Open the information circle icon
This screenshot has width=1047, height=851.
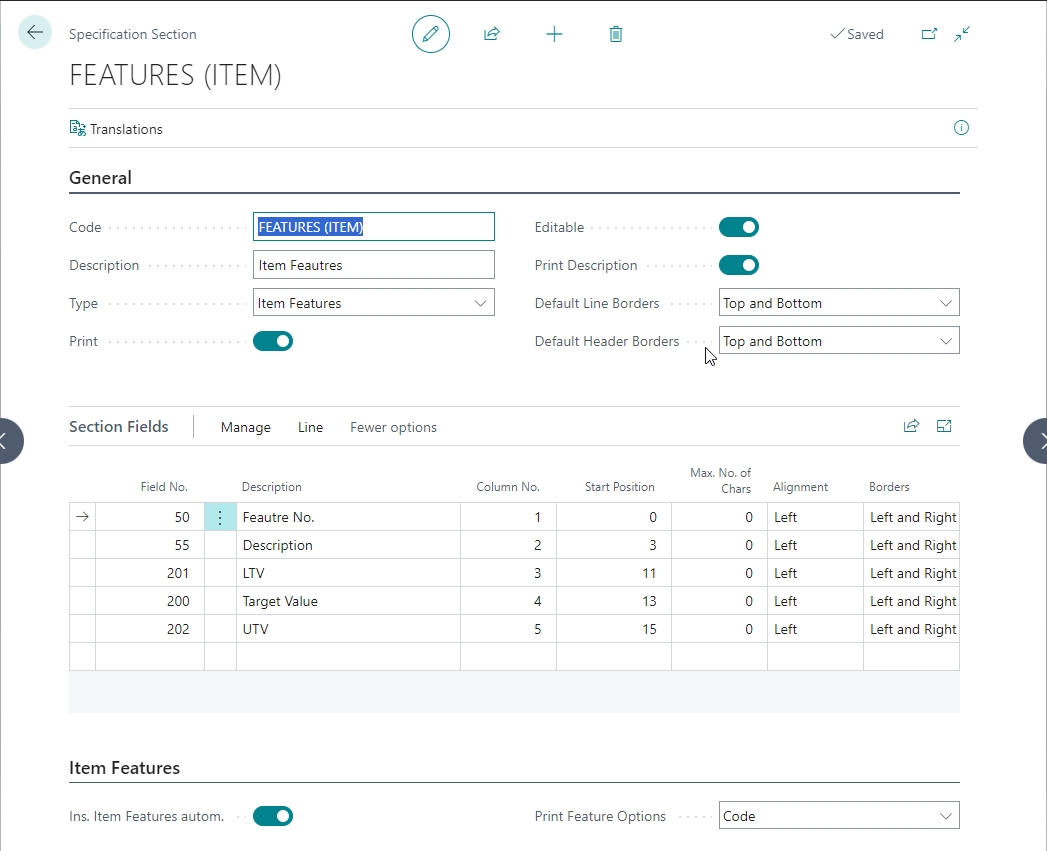pyautogui.click(x=961, y=128)
